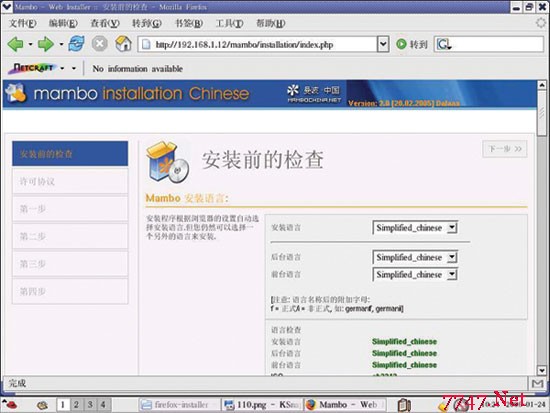
Task: Switch to virtual desktop 2
Action: pyautogui.click(x=76, y=405)
